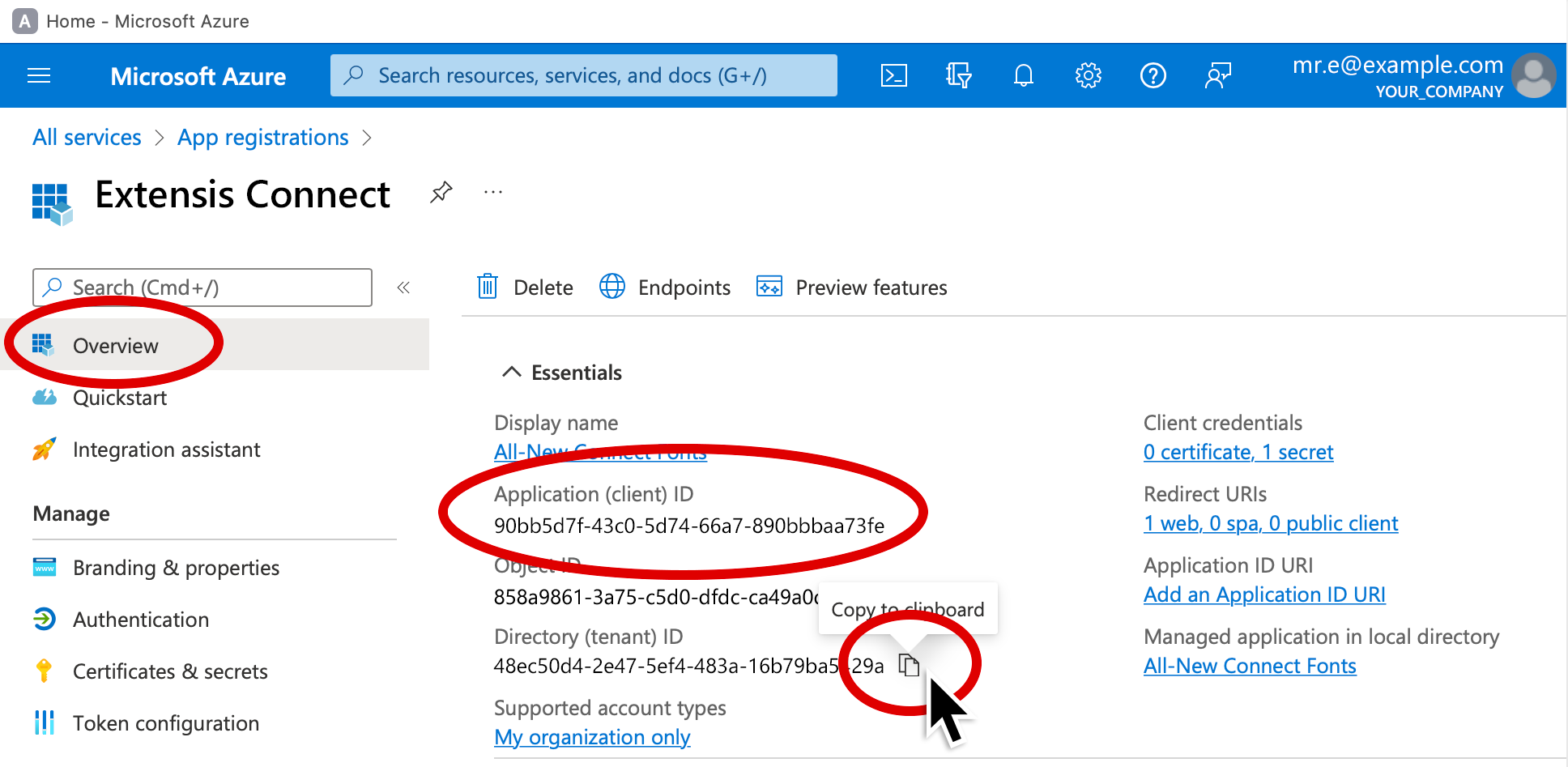Click the Quickstart cloud icon
This screenshot has width=1568, height=767.
[x=45, y=397]
